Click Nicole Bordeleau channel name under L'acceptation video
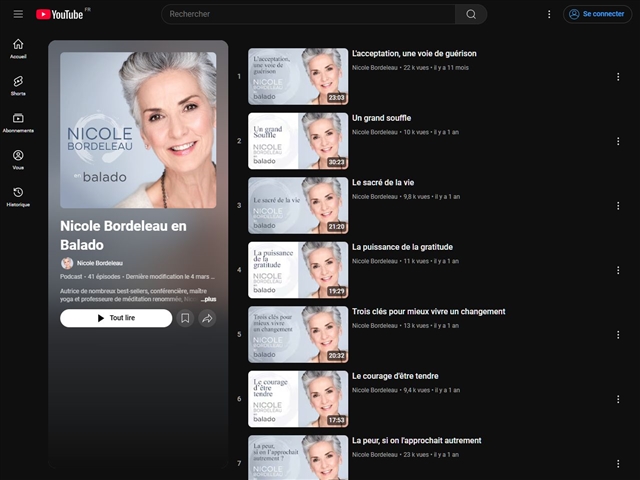640x480 pixels. coord(374,68)
